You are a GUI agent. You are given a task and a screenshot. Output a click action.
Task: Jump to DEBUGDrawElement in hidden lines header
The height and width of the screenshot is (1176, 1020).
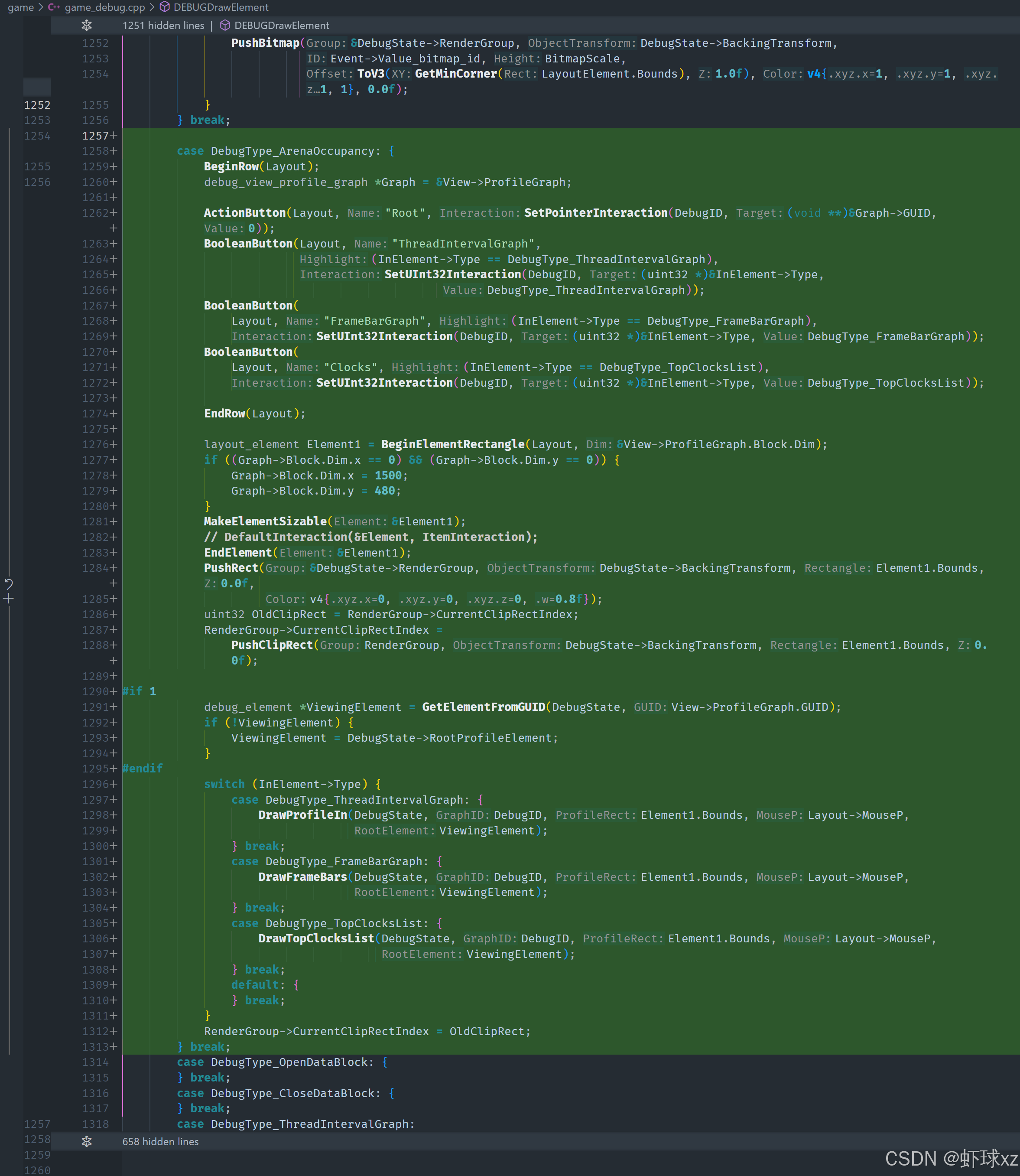coord(281,26)
